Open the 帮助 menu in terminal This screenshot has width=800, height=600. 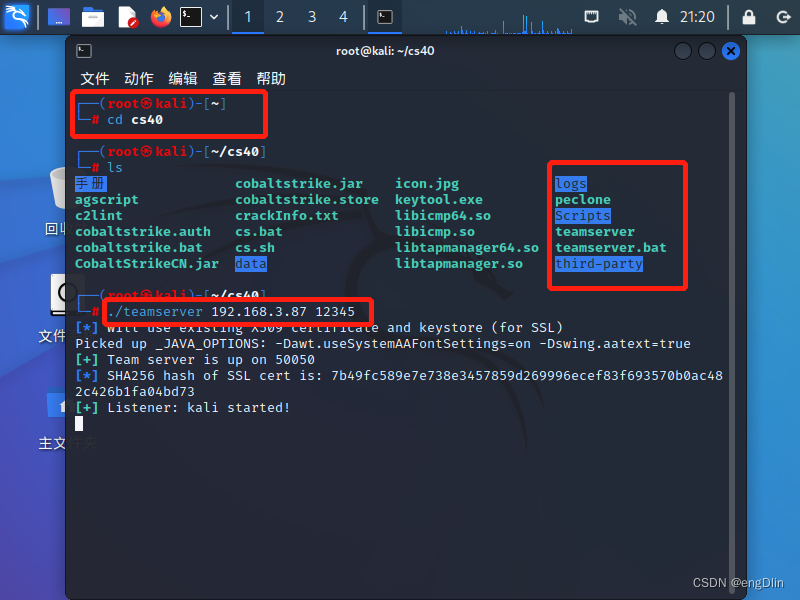click(271, 79)
